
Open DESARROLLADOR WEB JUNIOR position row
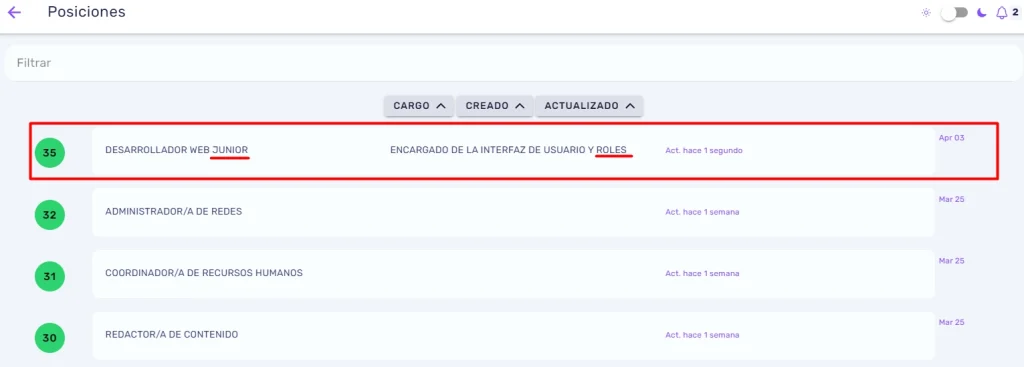point(513,150)
